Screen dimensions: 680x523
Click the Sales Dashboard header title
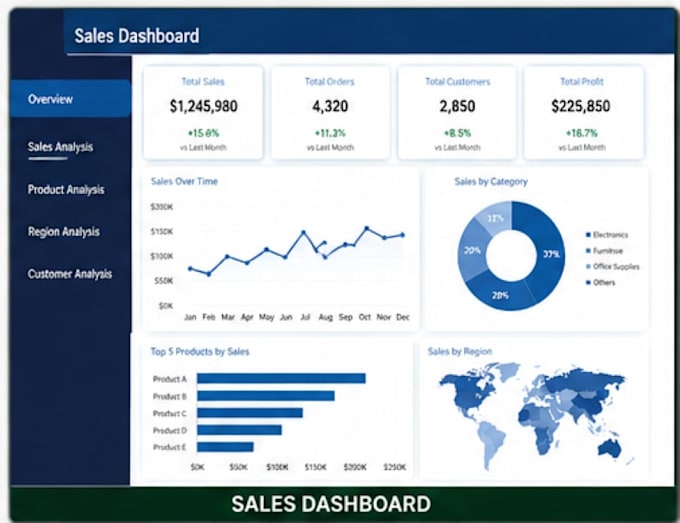pos(137,36)
